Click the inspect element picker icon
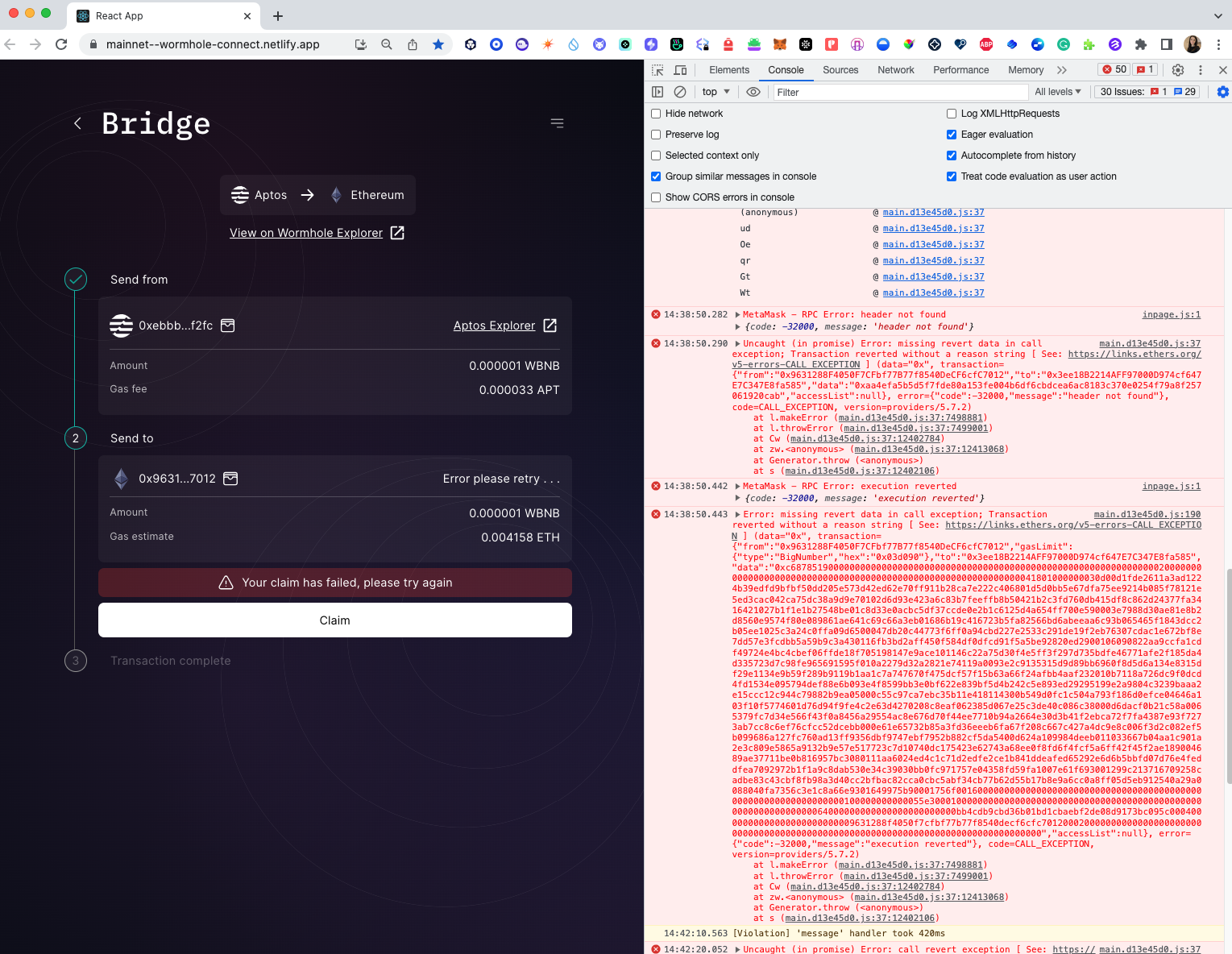1232x954 pixels. pyautogui.click(x=657, y=70)
